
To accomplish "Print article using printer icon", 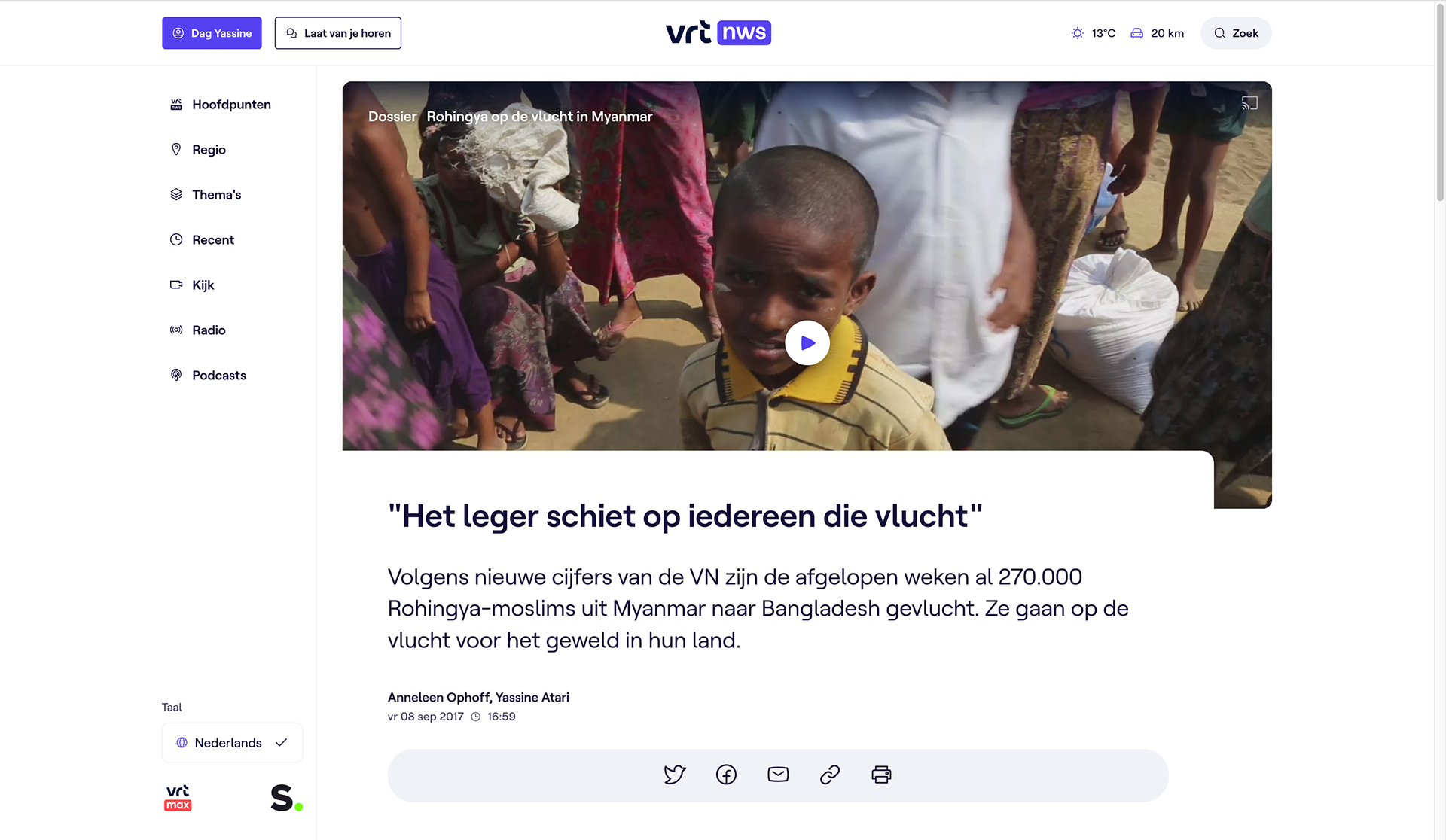I will tap(881, 775).
